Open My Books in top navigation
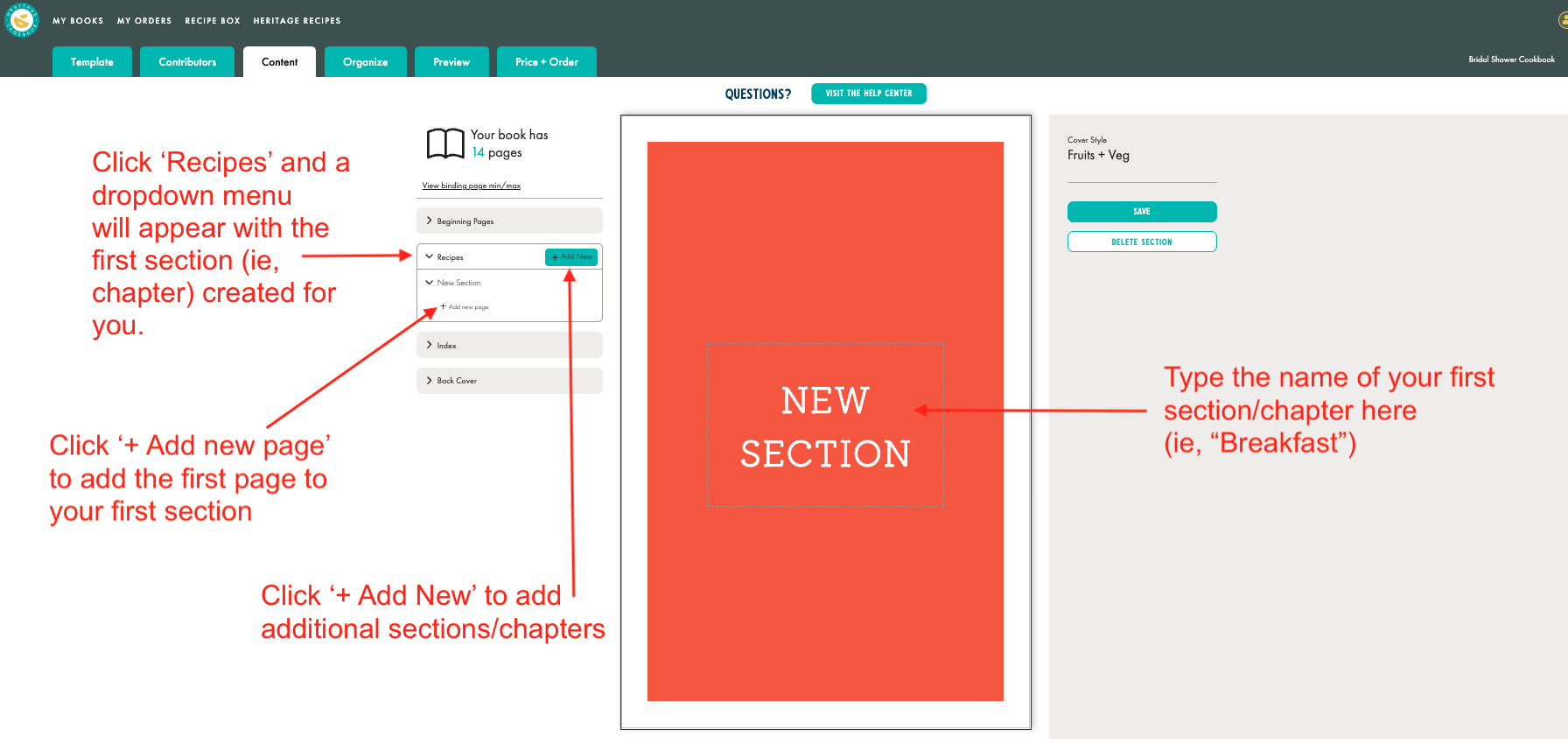 point(78,21)
